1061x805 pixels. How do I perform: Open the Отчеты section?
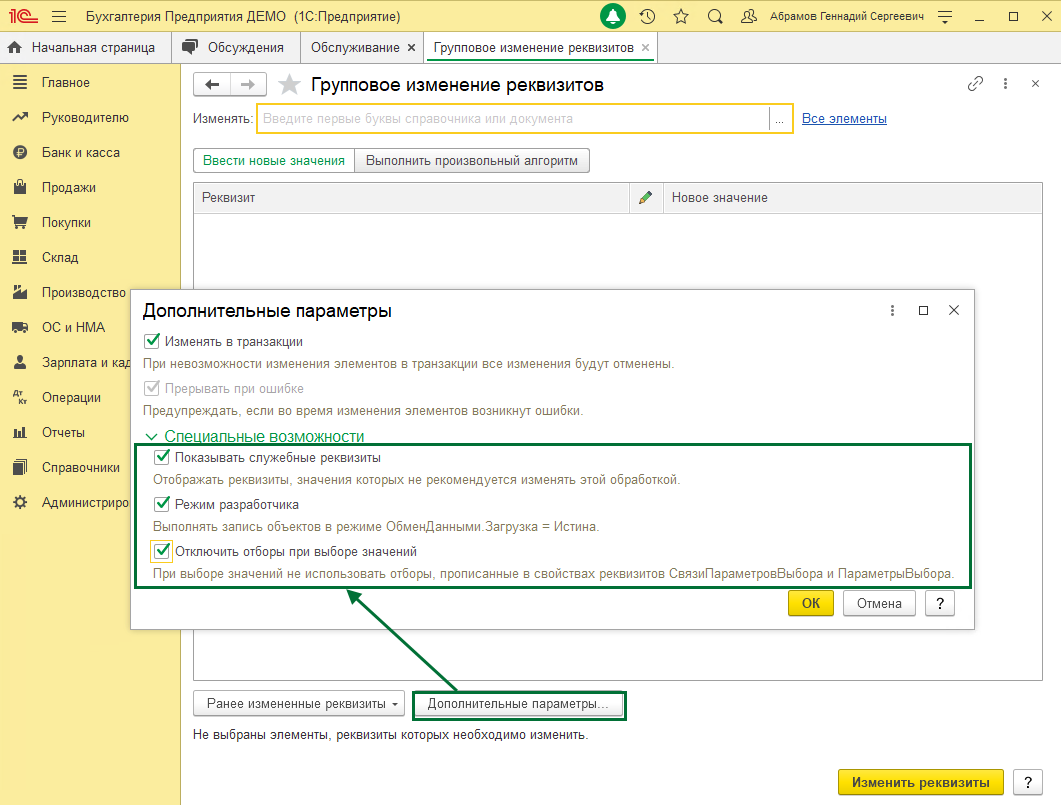(x=63, y=432)
